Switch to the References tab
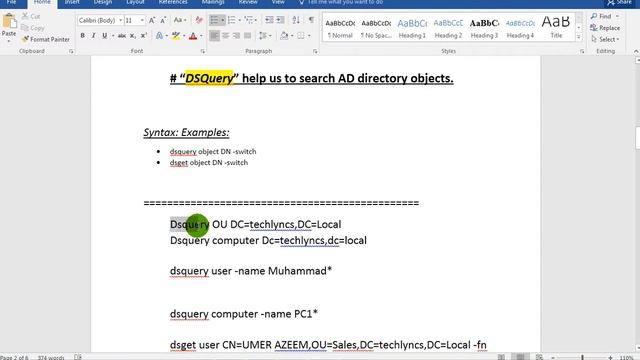Viewport: 640px width, 360px height. (173, 2)
